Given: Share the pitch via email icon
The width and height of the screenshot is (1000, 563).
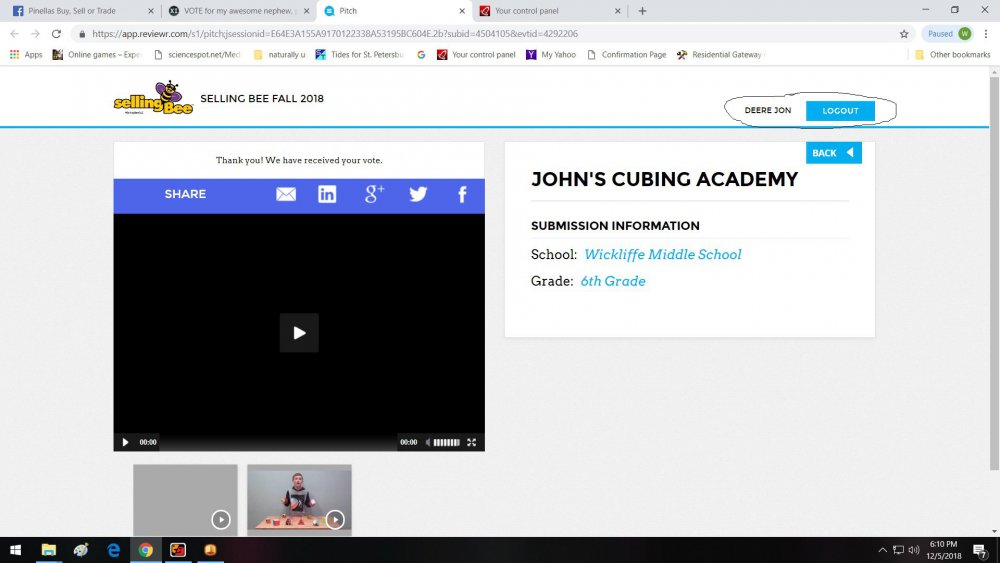Looking at the screenshot, I should tap(286, 194).
